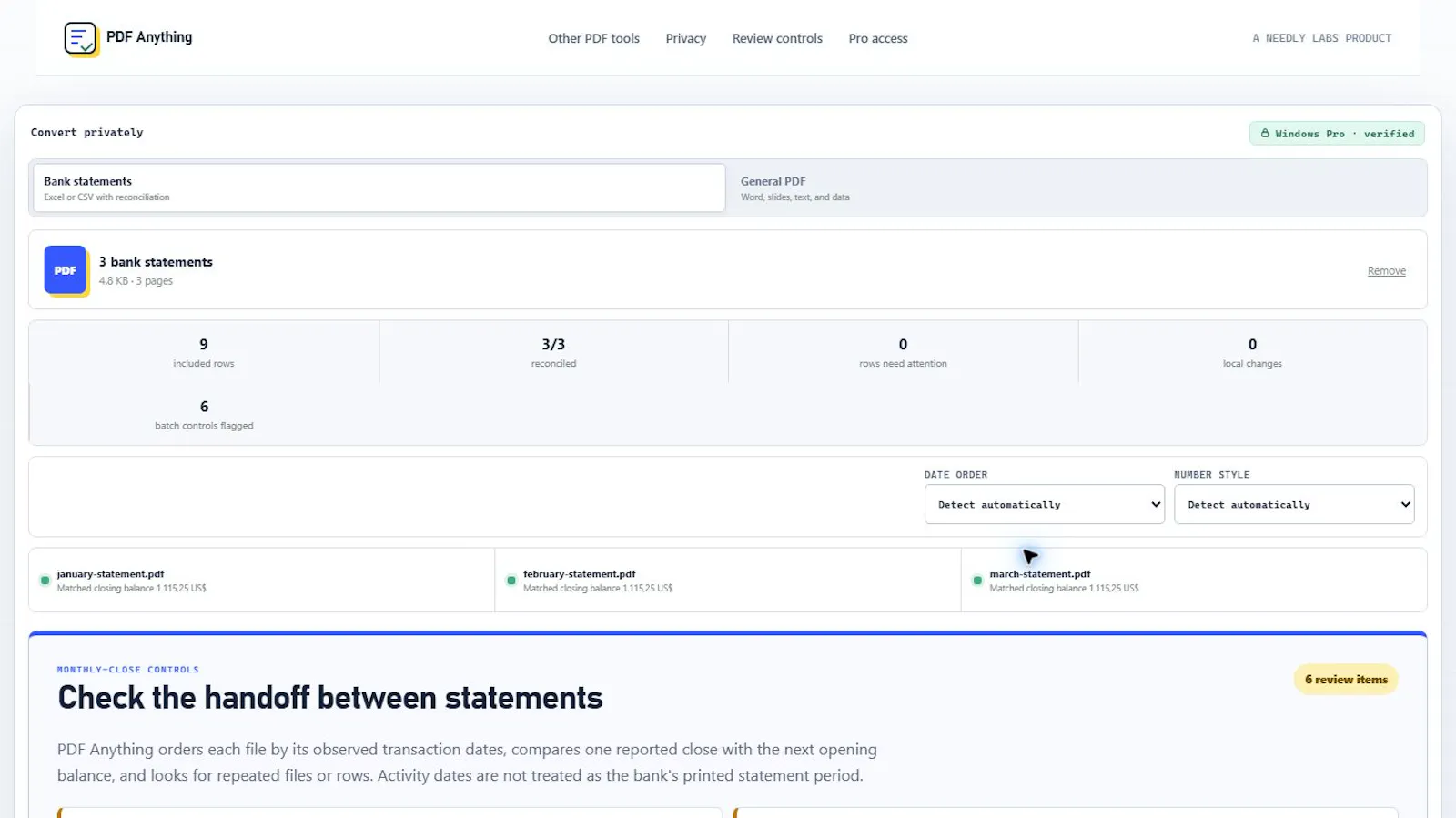
Task: Click the '4.8 KB · 3 pages' file info
Action: (x=136, y=281)
